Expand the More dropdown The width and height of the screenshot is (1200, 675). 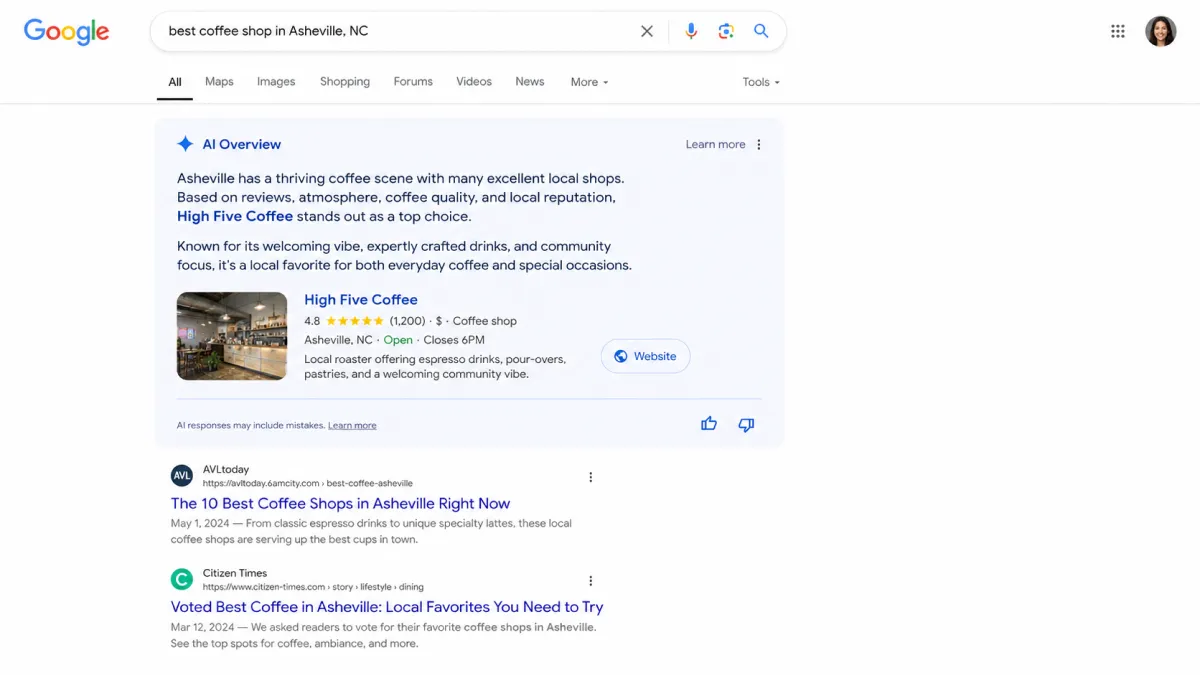tap(589, 82)
